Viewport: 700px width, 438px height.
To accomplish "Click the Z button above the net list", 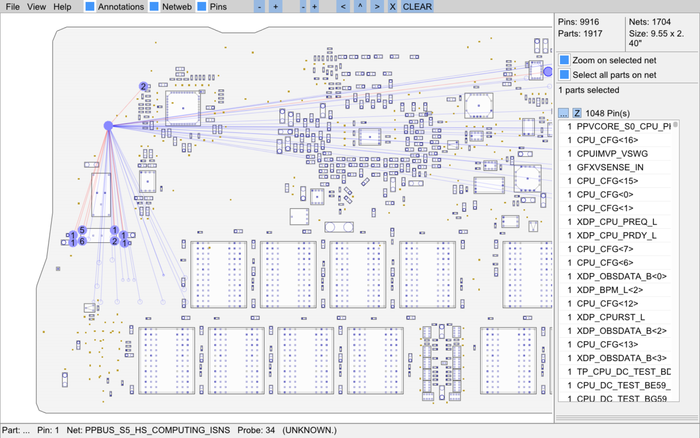I will [x=577, y=113].
